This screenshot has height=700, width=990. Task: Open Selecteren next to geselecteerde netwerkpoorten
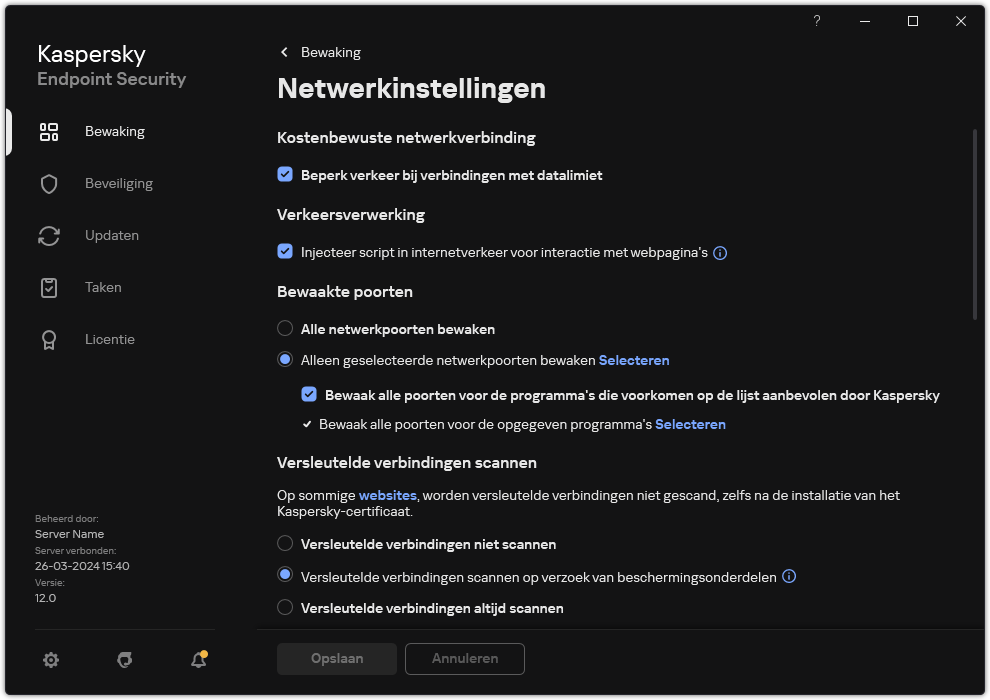(634, 360)
